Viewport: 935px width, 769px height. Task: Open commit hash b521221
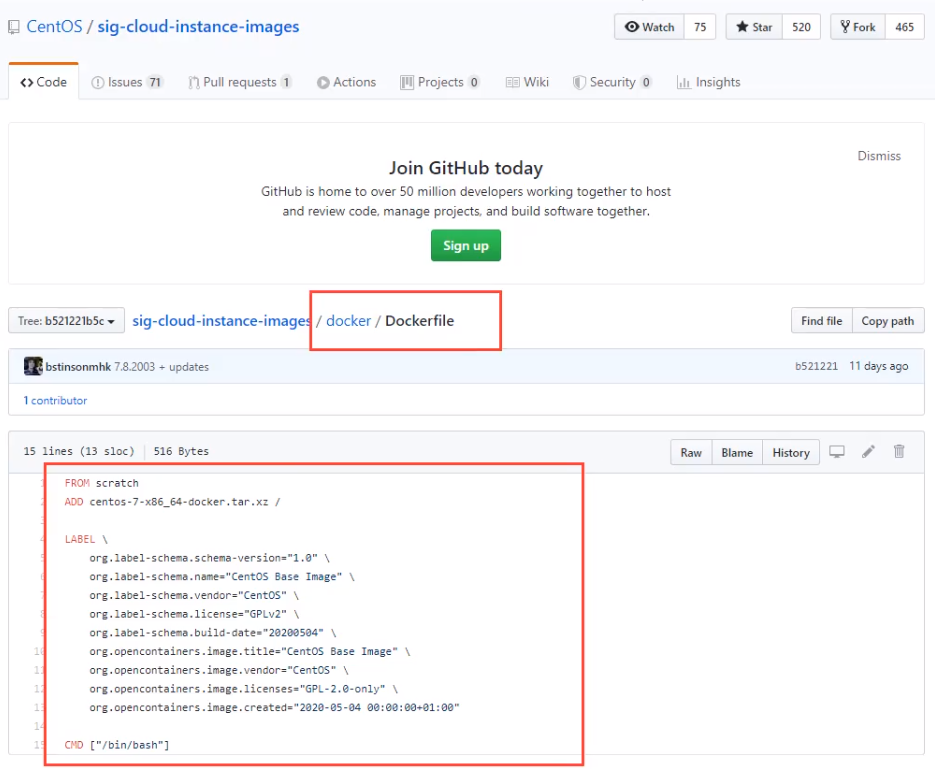coord(816,366)
